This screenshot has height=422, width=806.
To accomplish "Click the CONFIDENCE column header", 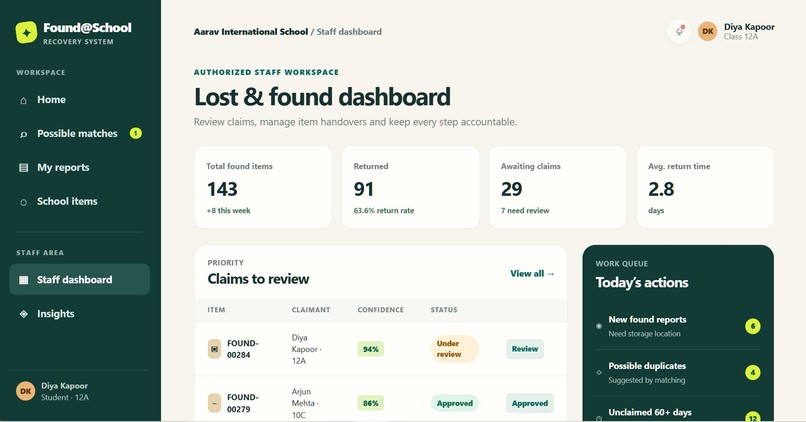I will point(380,310).
